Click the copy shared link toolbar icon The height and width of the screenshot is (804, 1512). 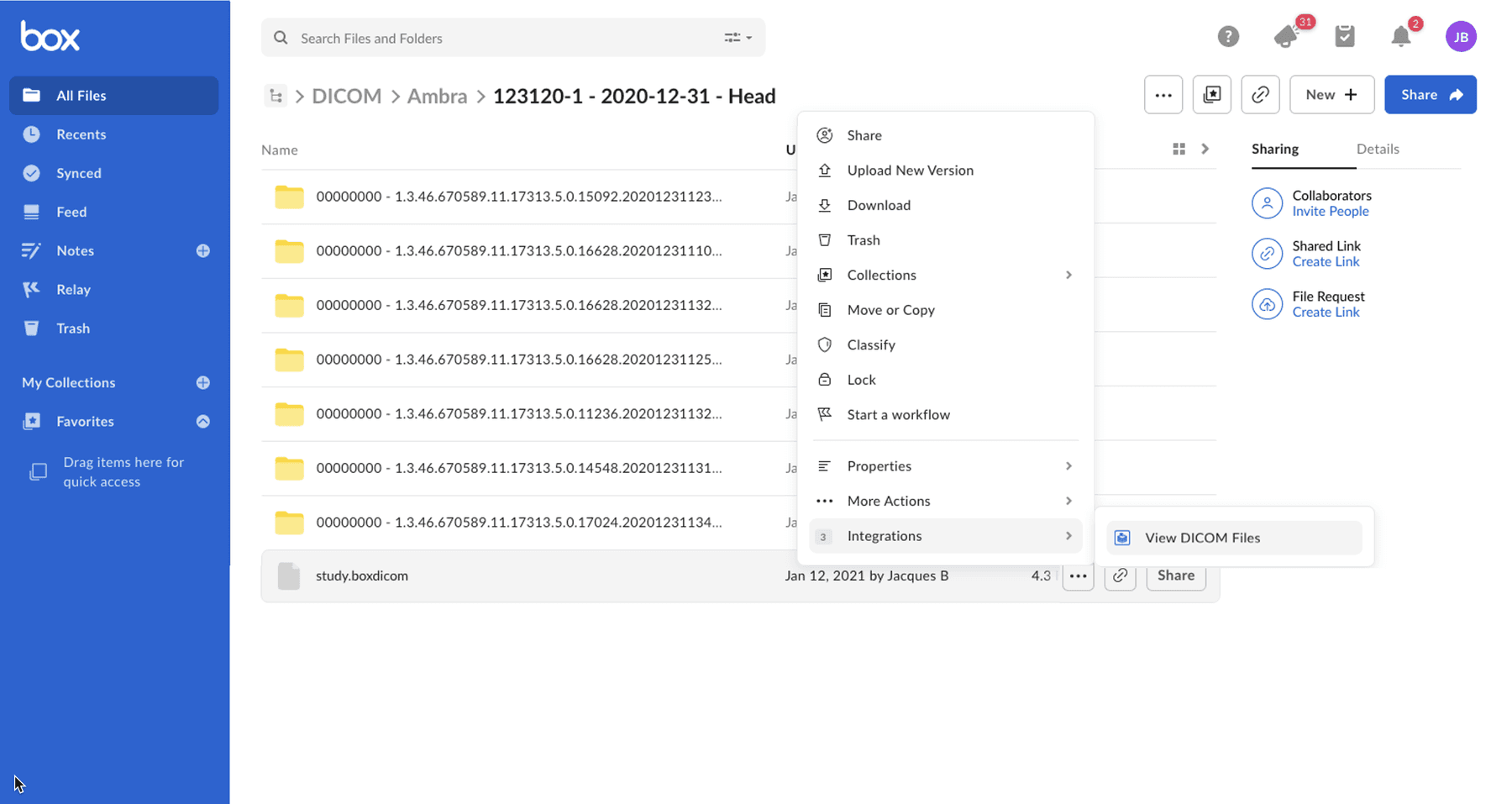[x=1261, y=95]
